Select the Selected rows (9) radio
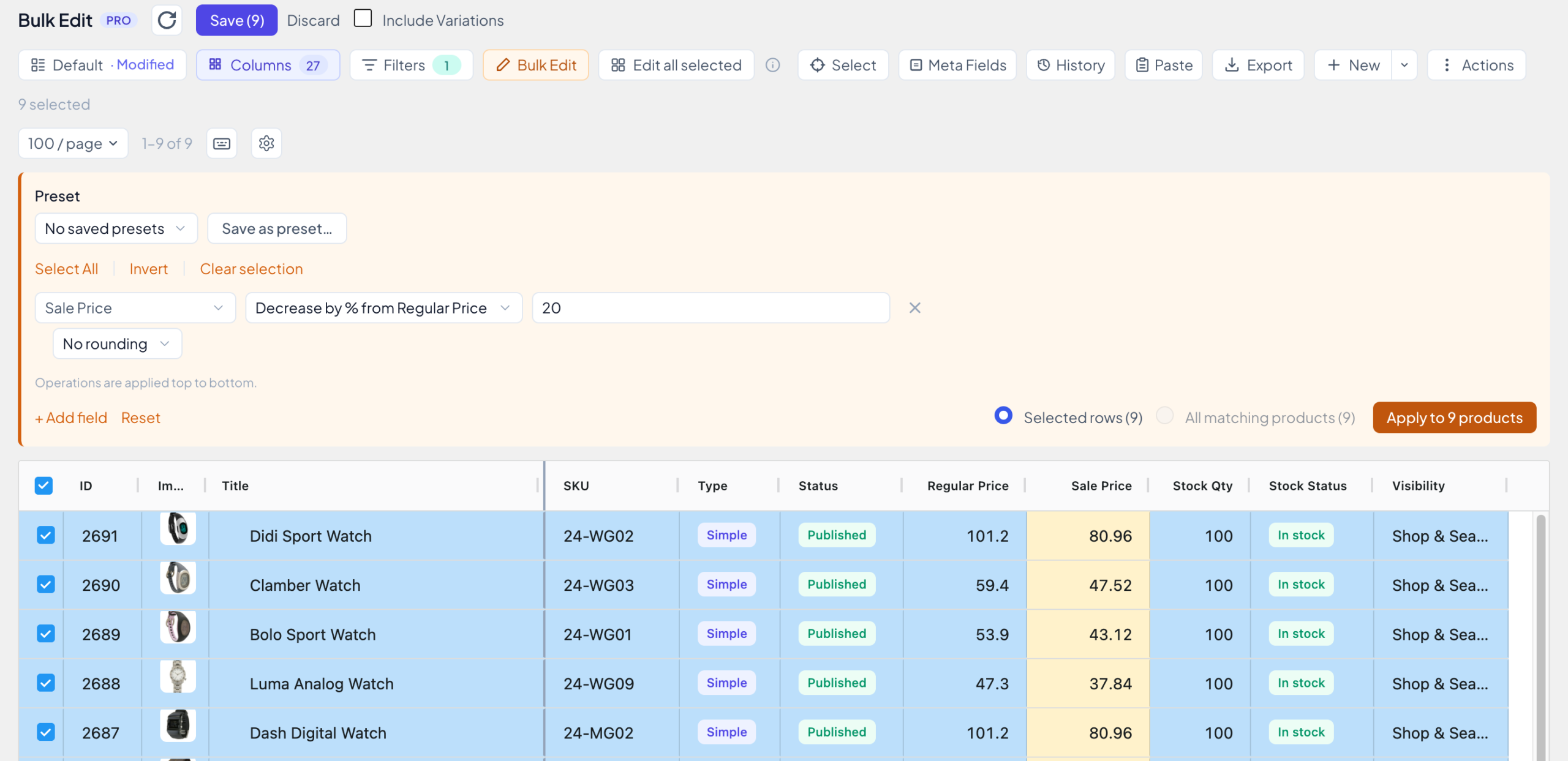Image resolution: width=1568 pixels, height=761 pixels. [x=1003, y=416]
